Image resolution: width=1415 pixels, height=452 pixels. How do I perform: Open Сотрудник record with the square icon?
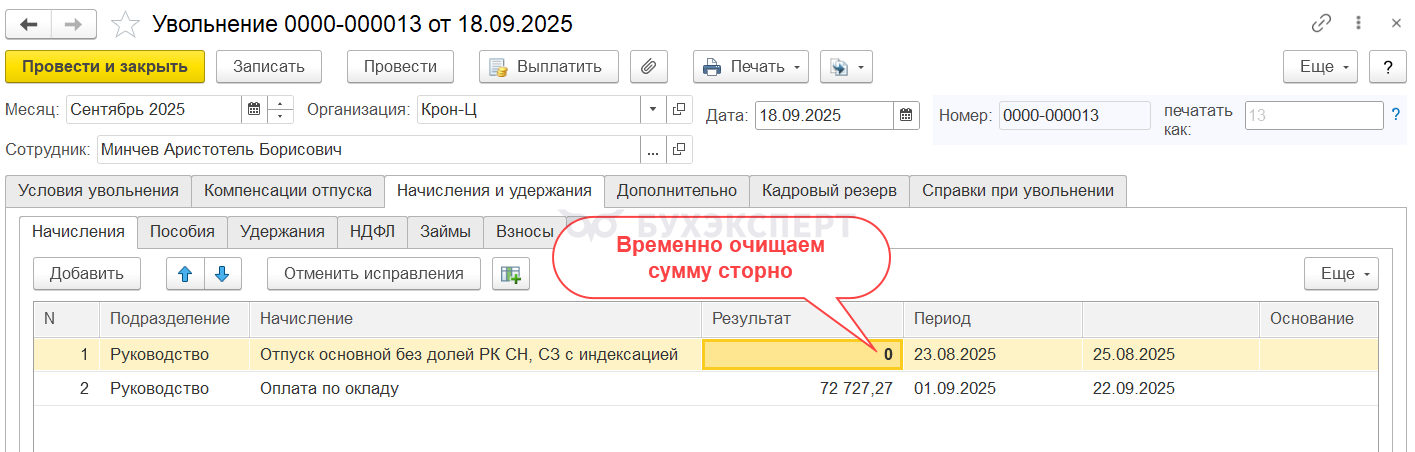click(x=680, y=150)
